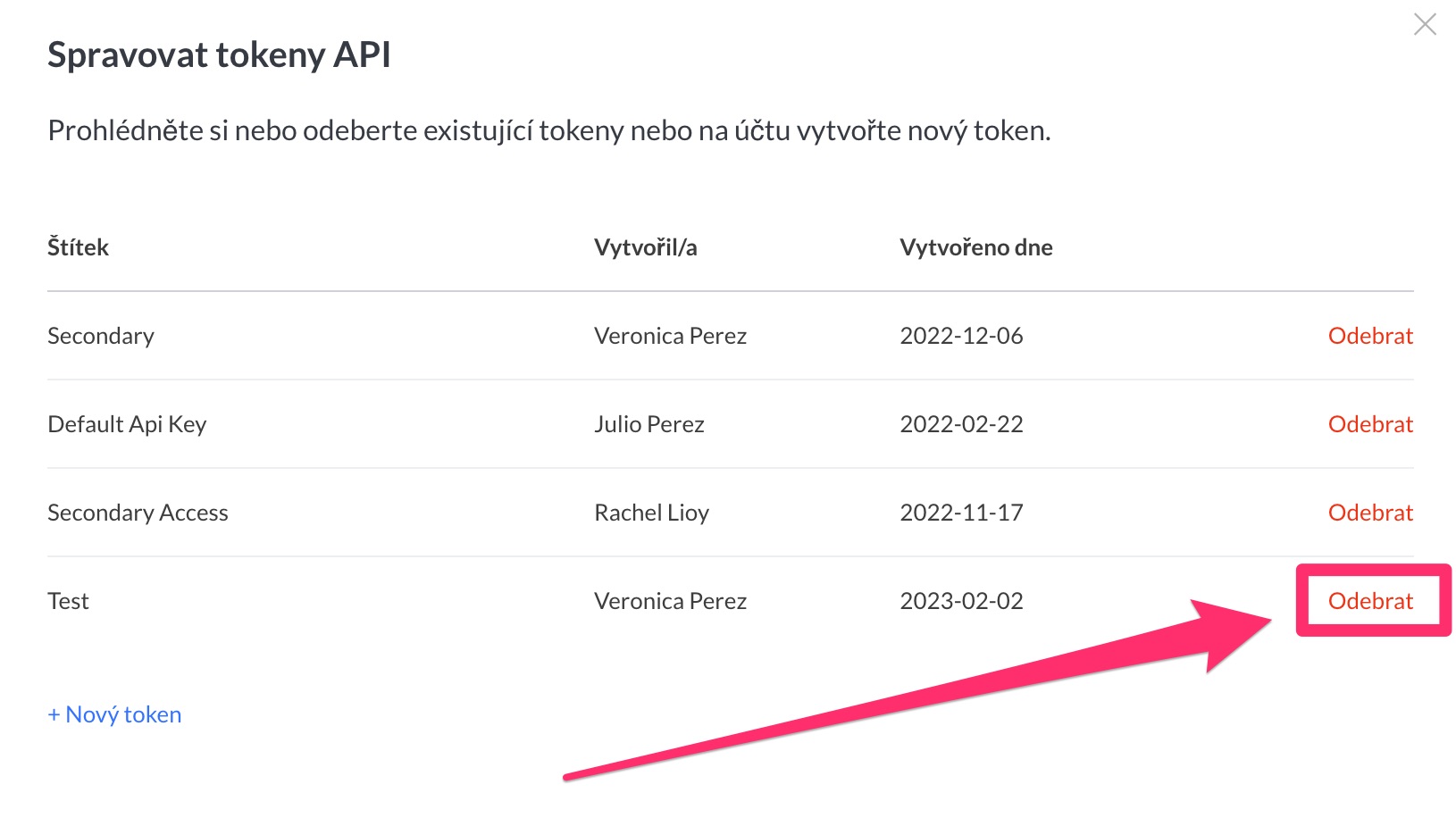Click Odebrat for Default Api Key
Image resolution: width=1456 pixels, height=818 pixels.
tap(1370, 424)
